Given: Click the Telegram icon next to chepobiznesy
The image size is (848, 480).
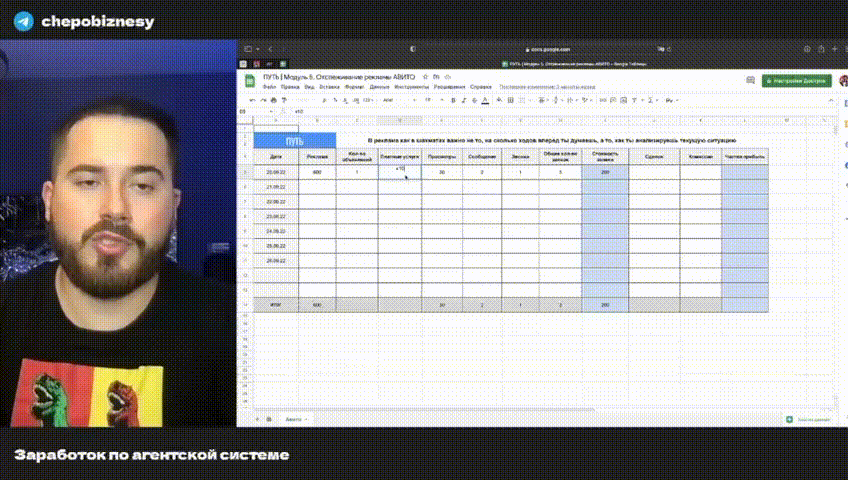Looking at the screenshot, I should point(24,22).
